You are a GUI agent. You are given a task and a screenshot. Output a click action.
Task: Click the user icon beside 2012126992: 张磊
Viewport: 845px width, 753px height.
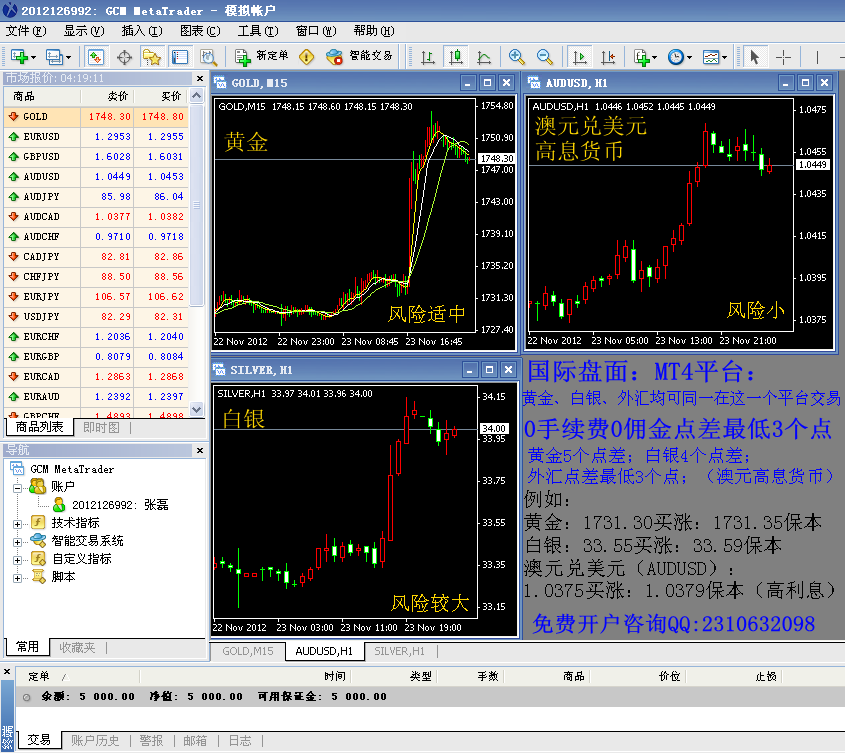coord(59,505)
